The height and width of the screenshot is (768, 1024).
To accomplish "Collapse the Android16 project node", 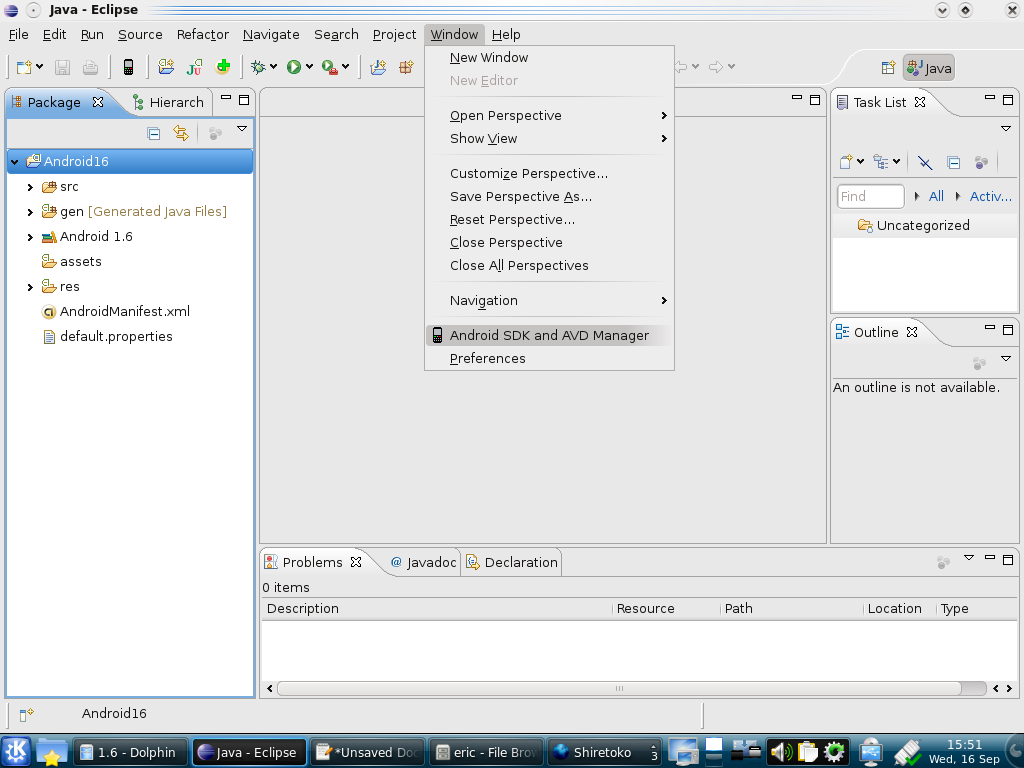I will 14,162.
